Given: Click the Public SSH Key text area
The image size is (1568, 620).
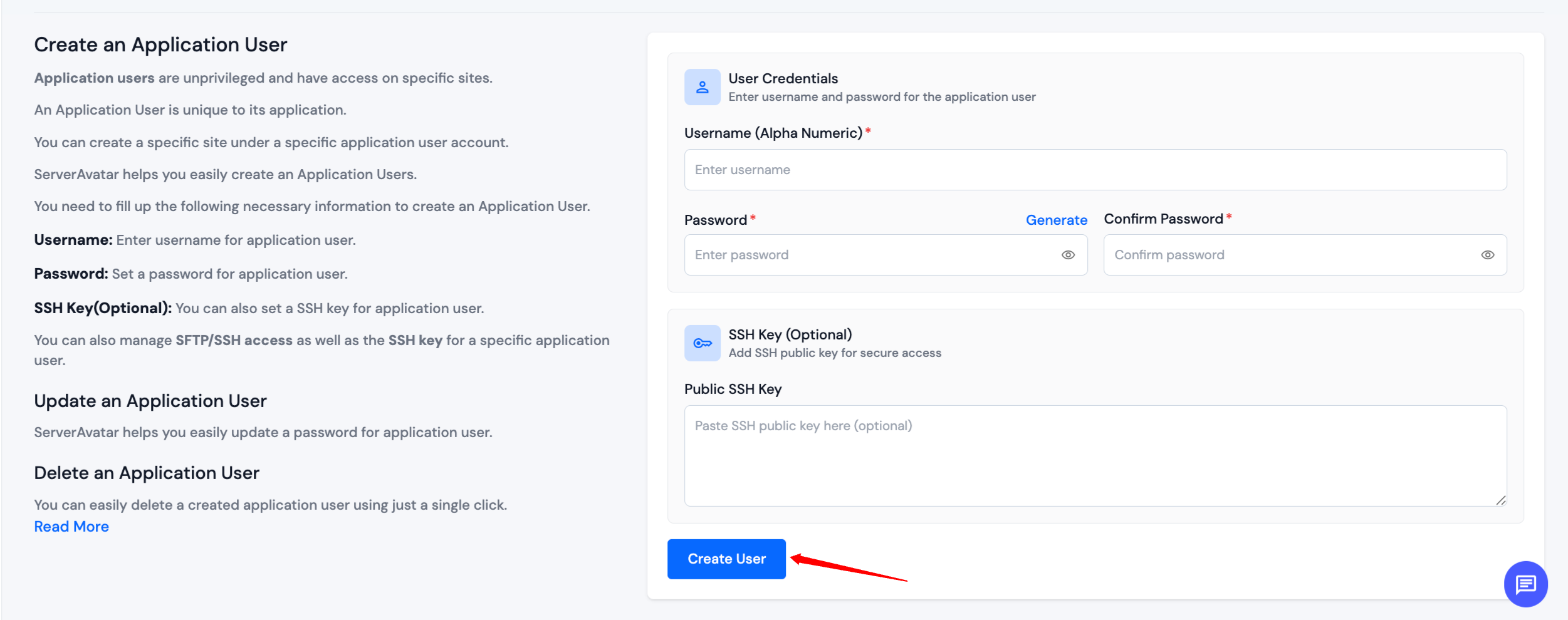Looking at the screenshot, I should coord(1095,456).
